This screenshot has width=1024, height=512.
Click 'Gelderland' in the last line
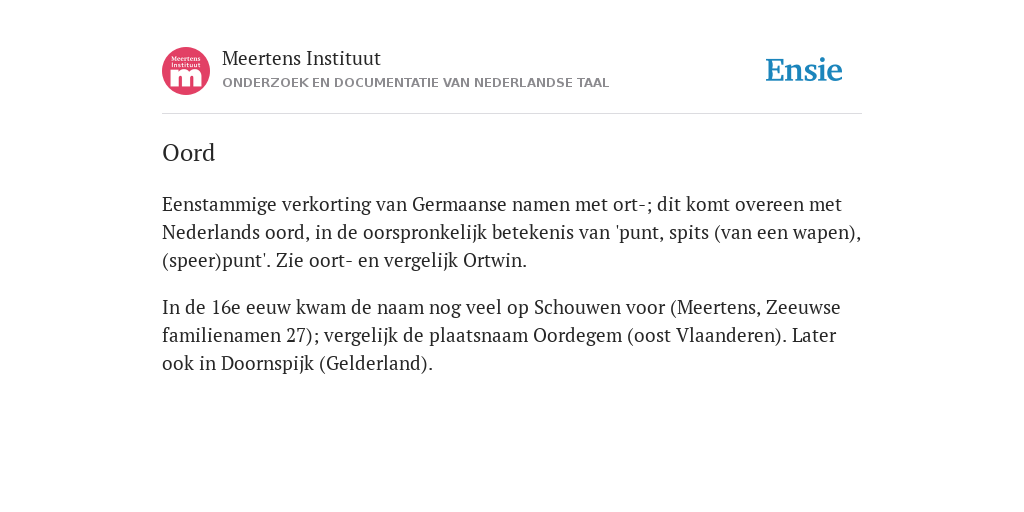pyautogui.click(x=374, y=363)
